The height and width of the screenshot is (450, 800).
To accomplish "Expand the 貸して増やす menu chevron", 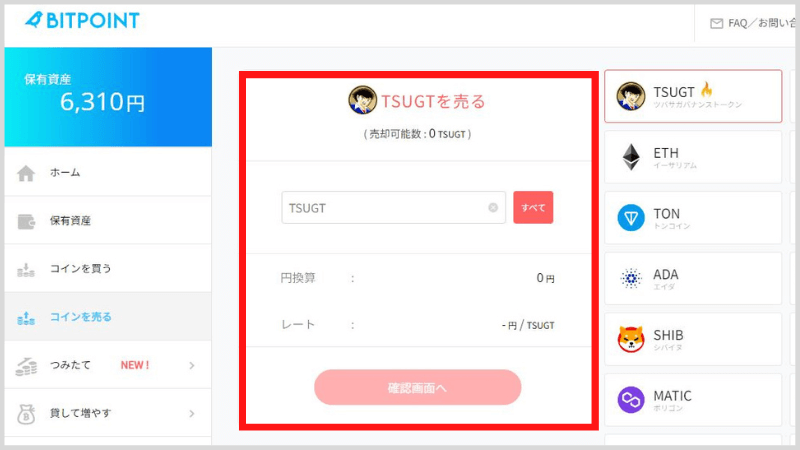I will [x=192, y=413].
